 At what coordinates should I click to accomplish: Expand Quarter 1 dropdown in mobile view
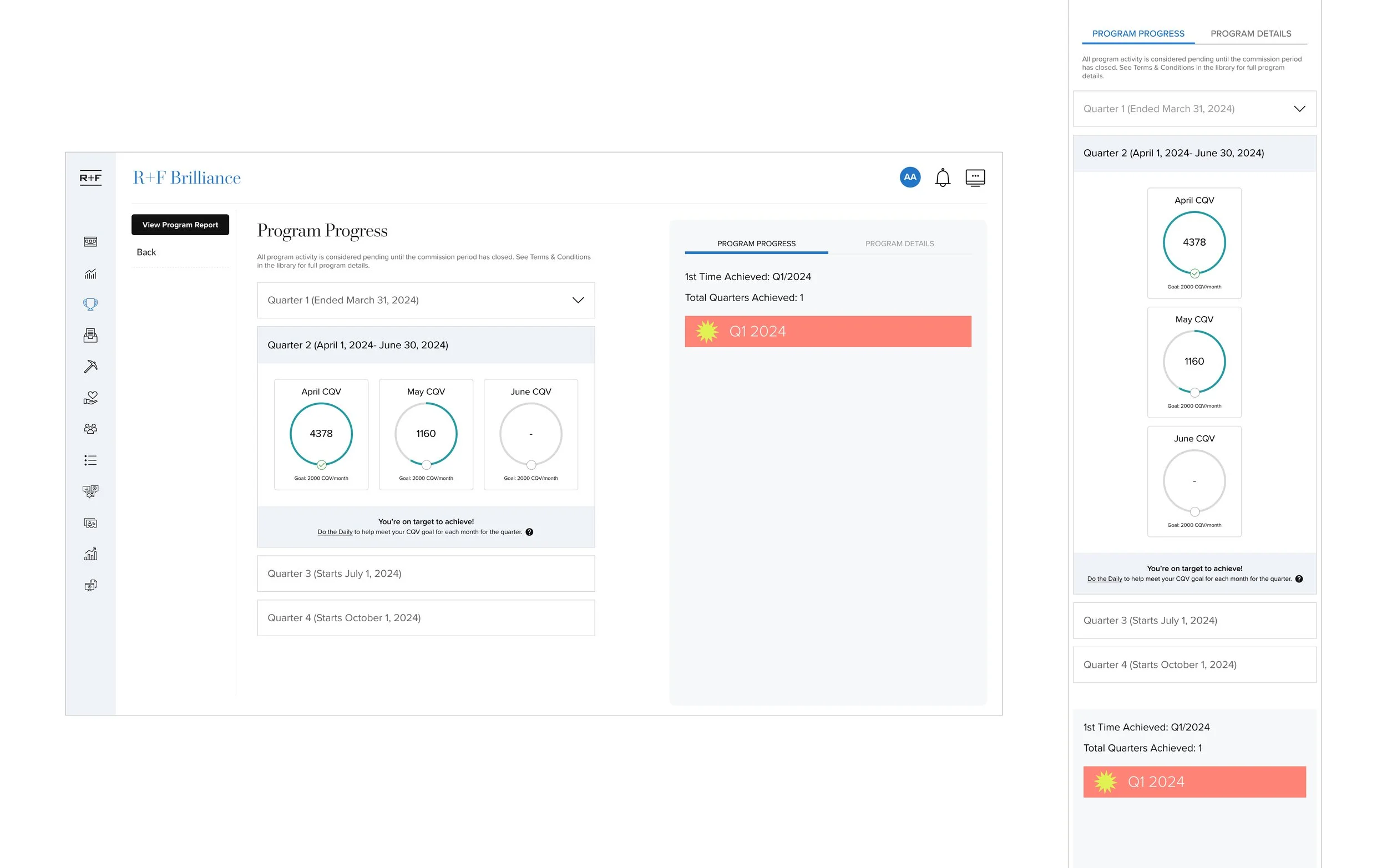(1193, 109)
